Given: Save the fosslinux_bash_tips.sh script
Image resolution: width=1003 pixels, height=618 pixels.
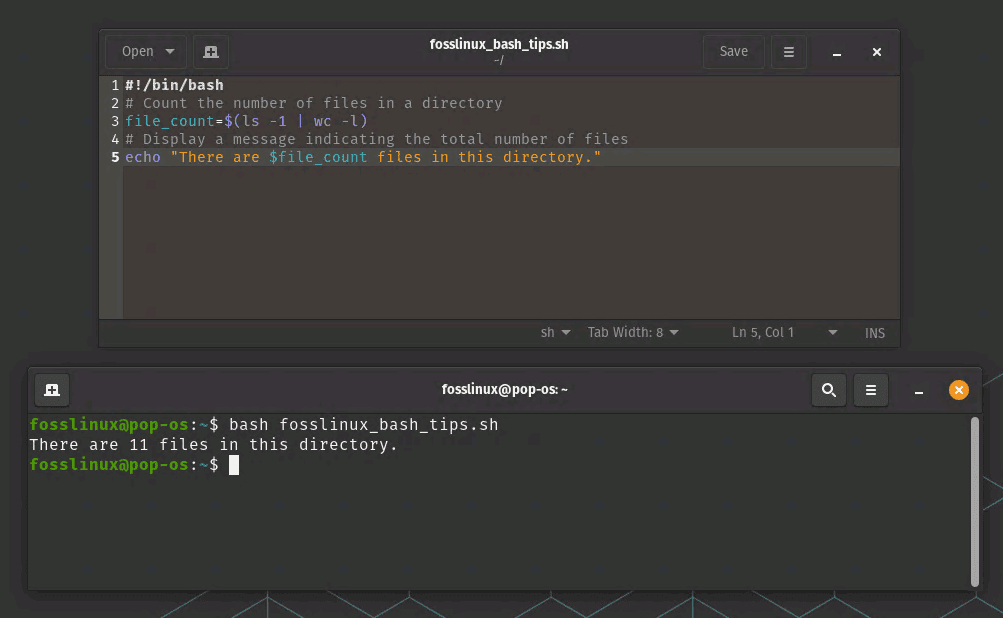Looking at the screenshot, I should (733, 51).
